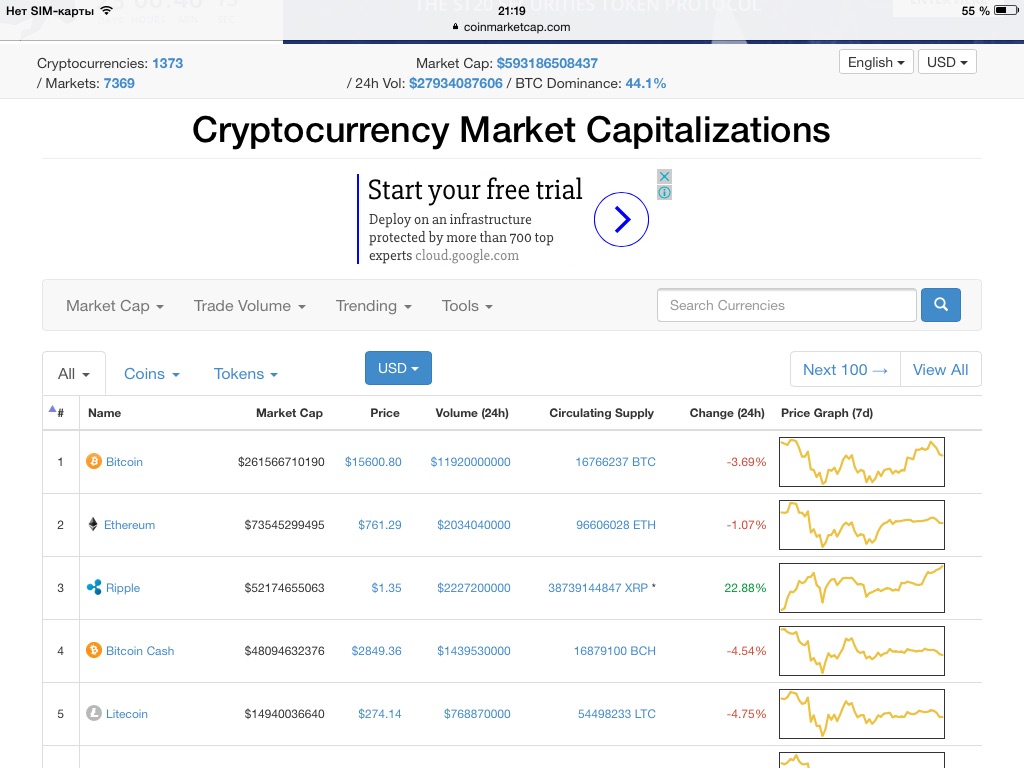Screen dimensions: 1024x768
Task: Tap the lock icon beside coinmarketcap.com
Action: pos(455,27)
